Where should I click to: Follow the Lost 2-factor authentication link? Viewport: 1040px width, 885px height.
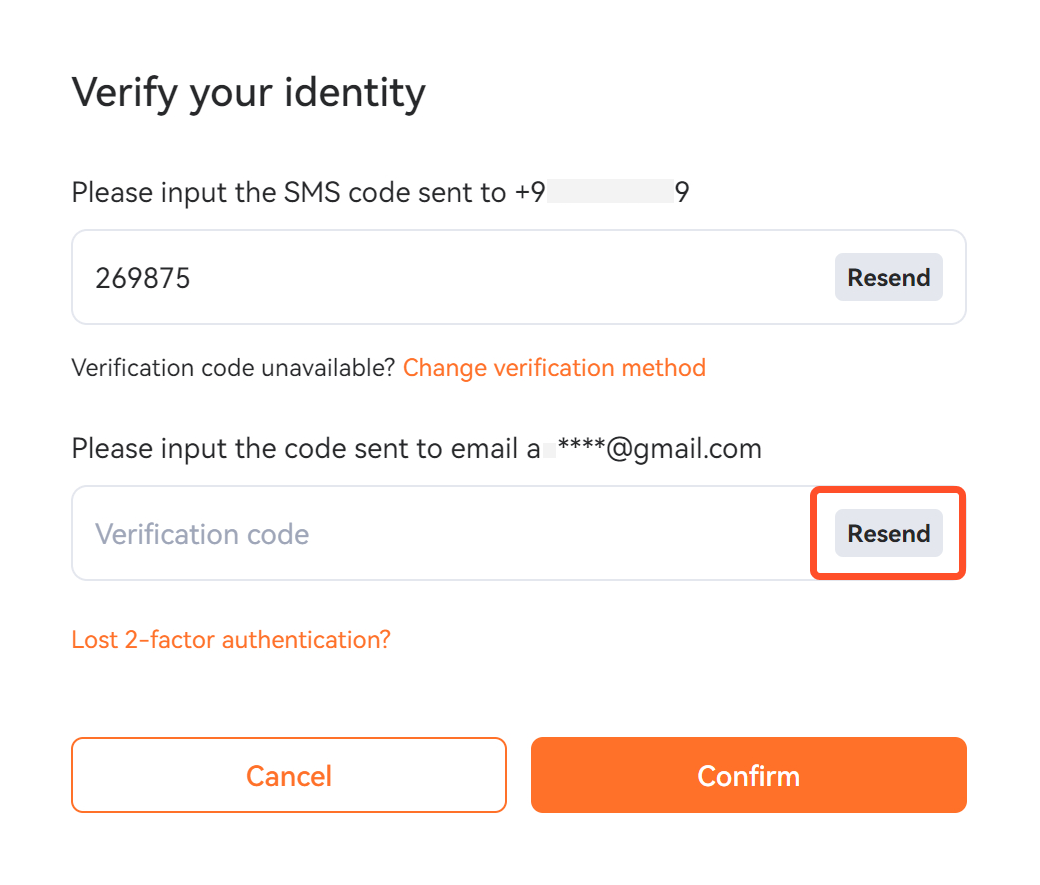(231, 640)
